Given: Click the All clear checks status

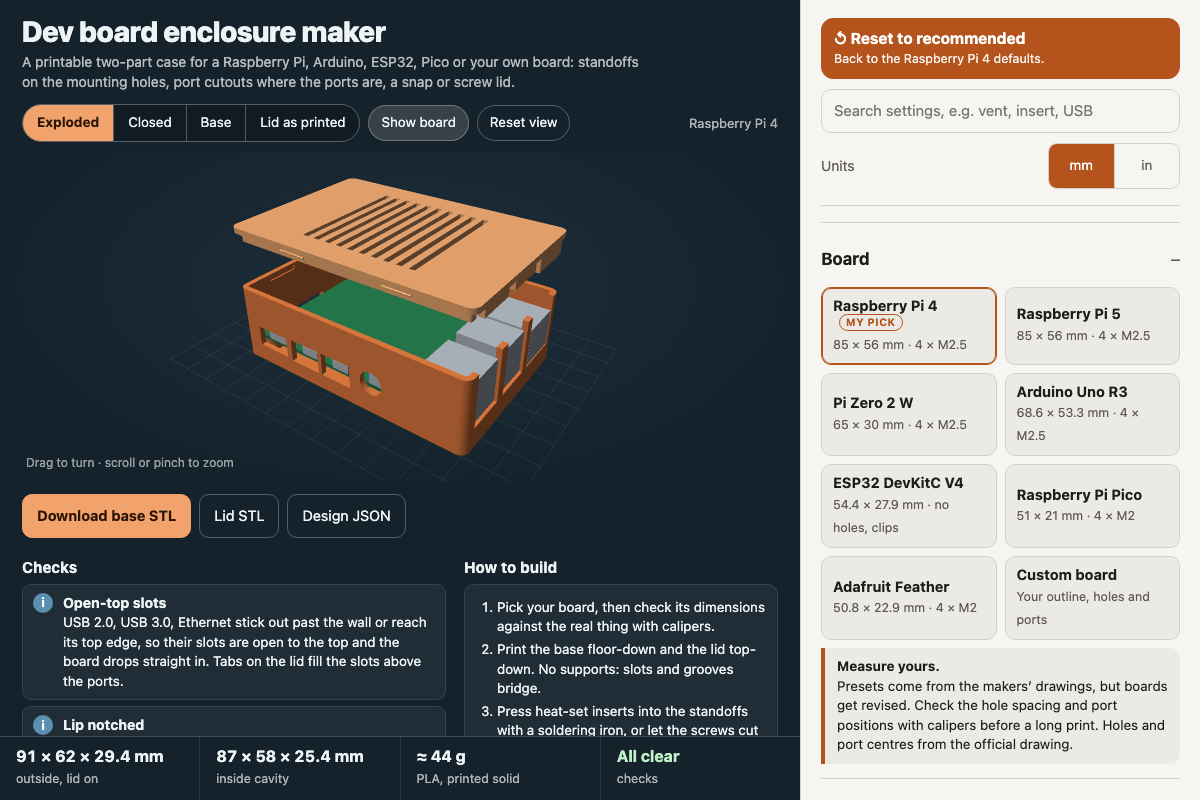Looking at the screenshot, I should click(x=648, y=756).
